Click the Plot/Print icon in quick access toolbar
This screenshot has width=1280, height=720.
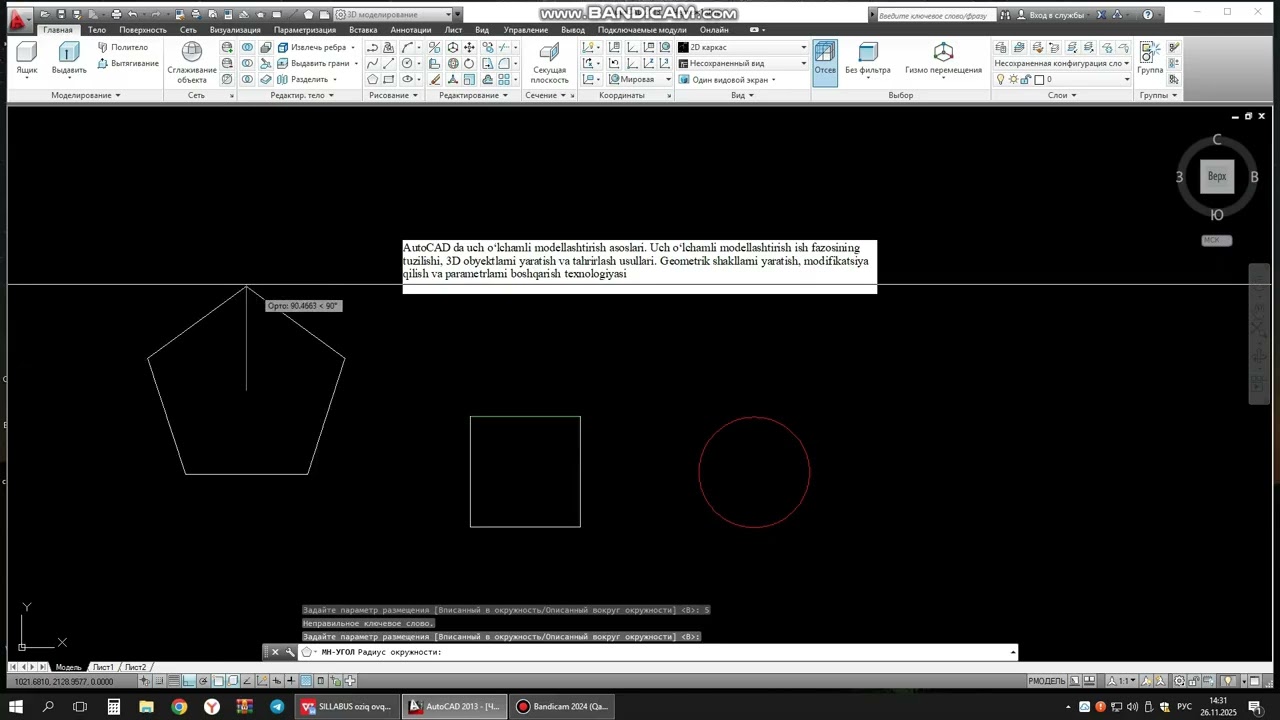[x=116, y=15]
